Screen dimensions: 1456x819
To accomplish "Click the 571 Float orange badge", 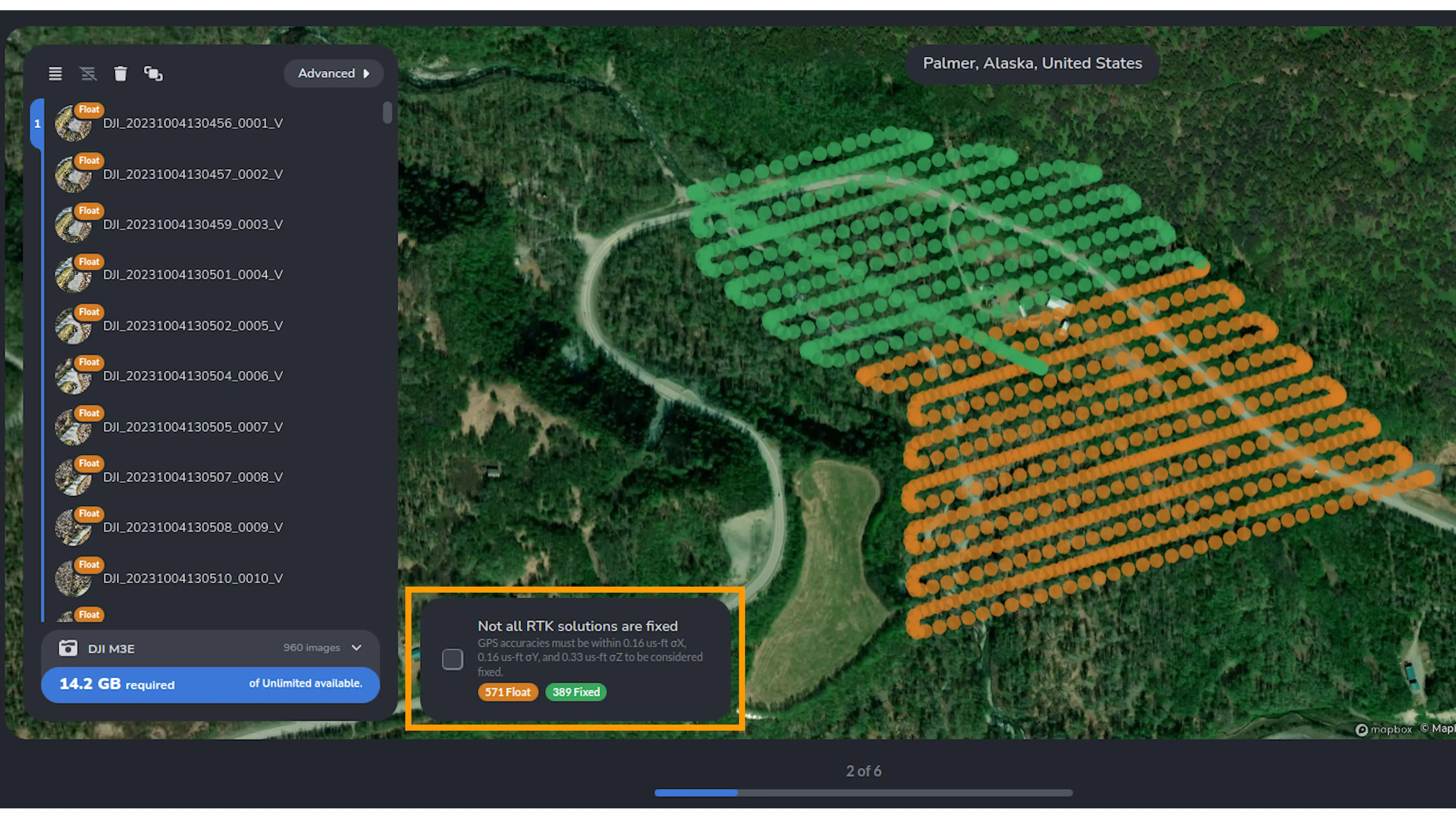I will [507, 692].
